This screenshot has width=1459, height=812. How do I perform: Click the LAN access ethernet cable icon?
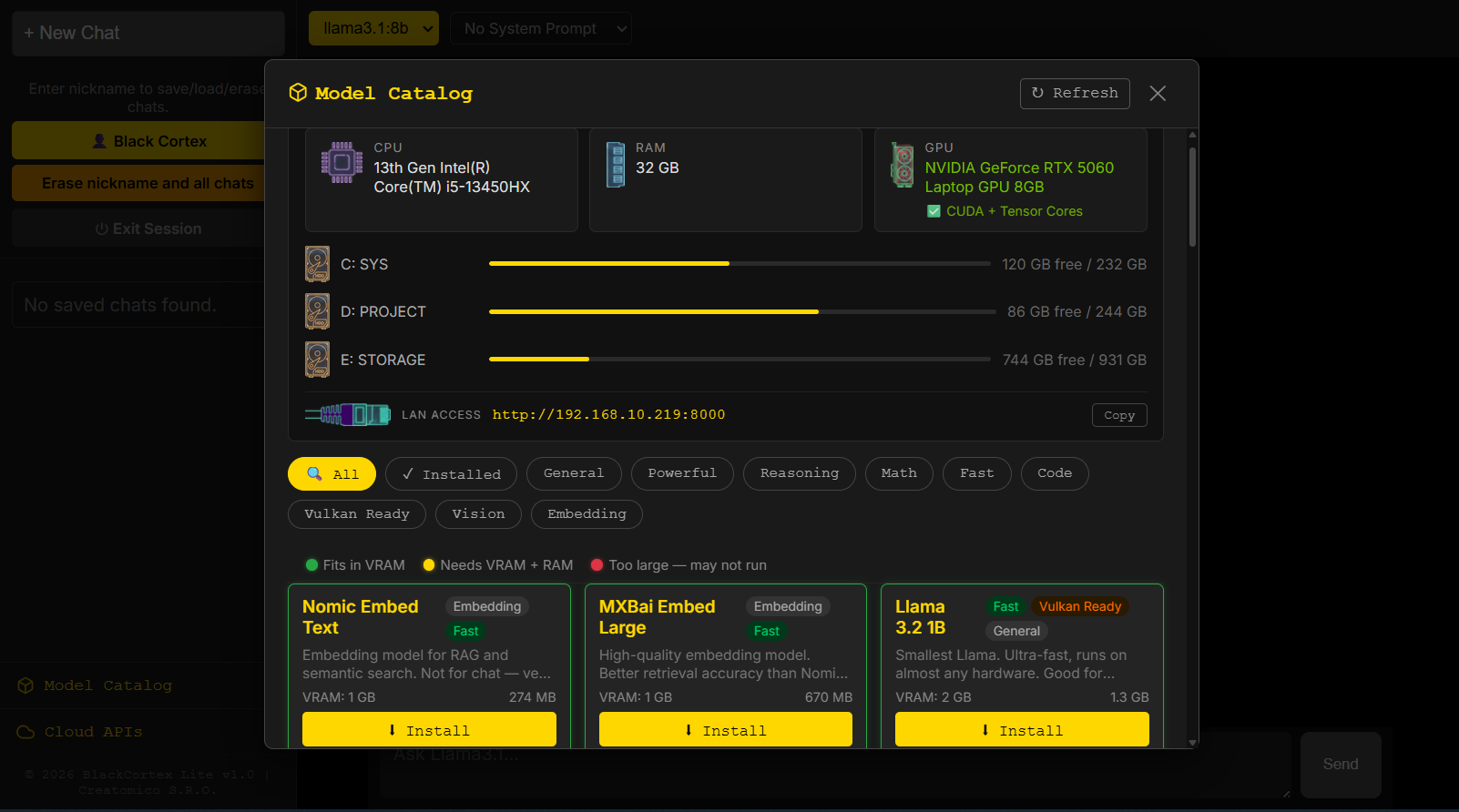(x=347, y=415)
